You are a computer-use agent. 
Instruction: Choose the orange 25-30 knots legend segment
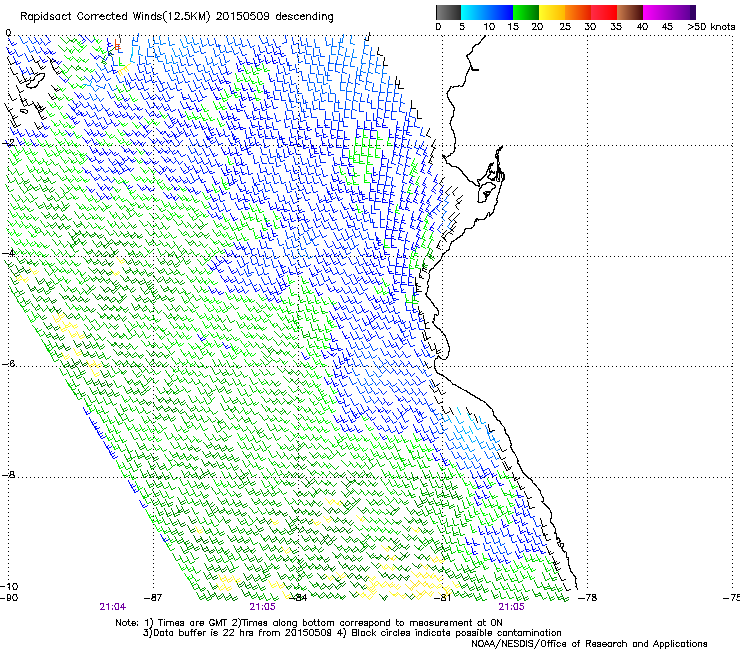pos(578,12)
